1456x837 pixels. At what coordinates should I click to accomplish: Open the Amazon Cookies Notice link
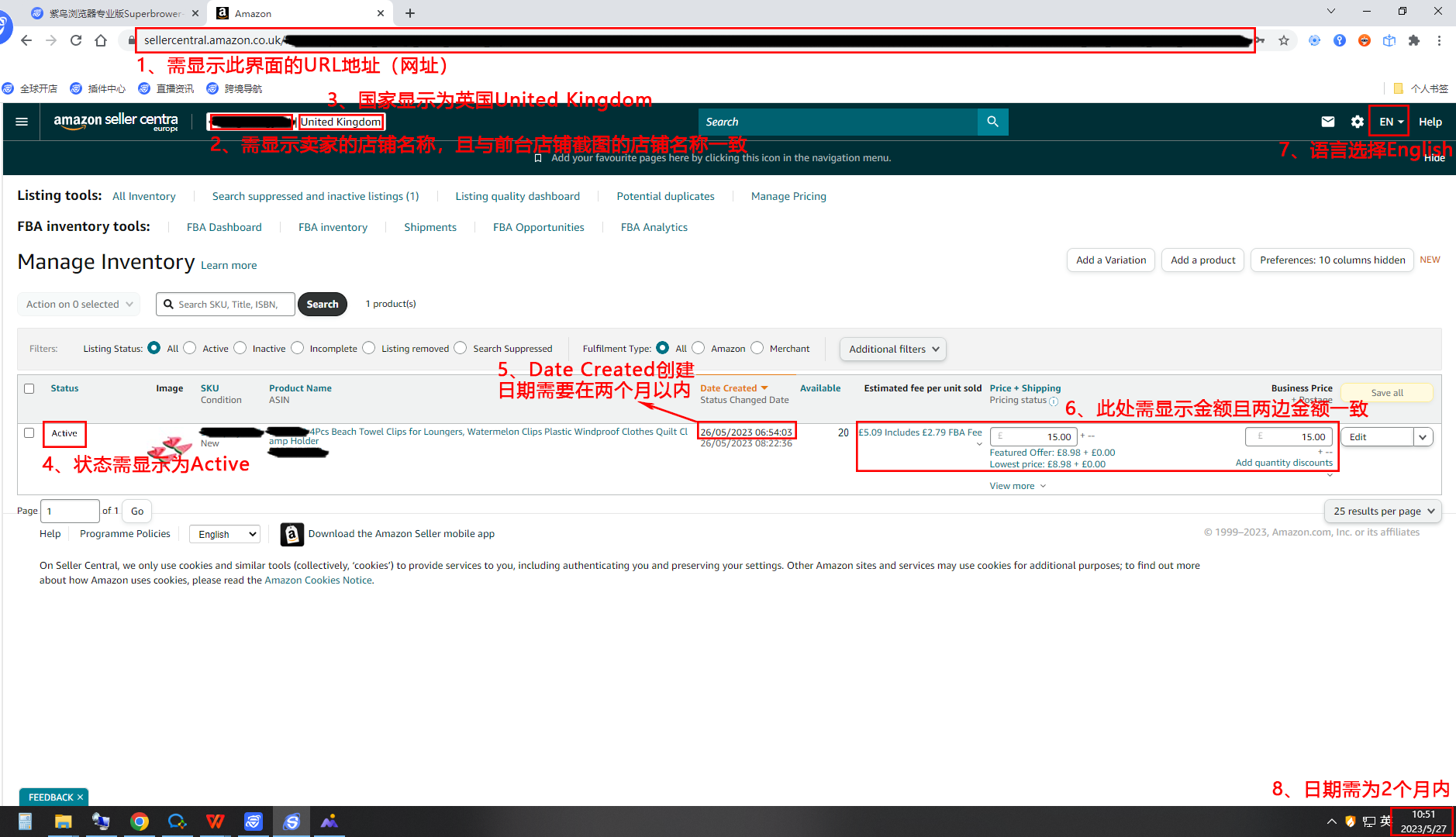click(318, 580)
